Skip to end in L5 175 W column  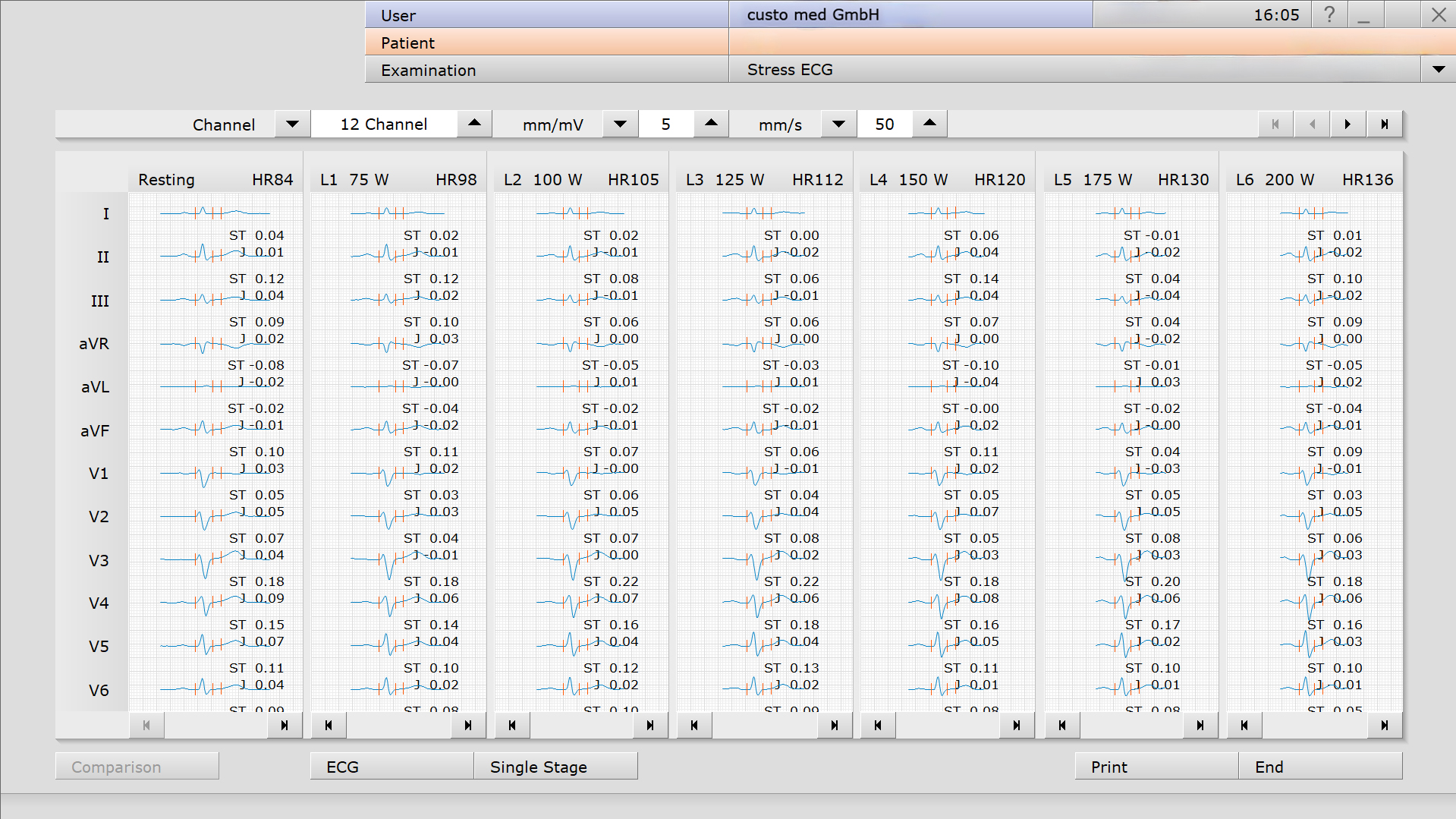click(x=1200, y=725)
